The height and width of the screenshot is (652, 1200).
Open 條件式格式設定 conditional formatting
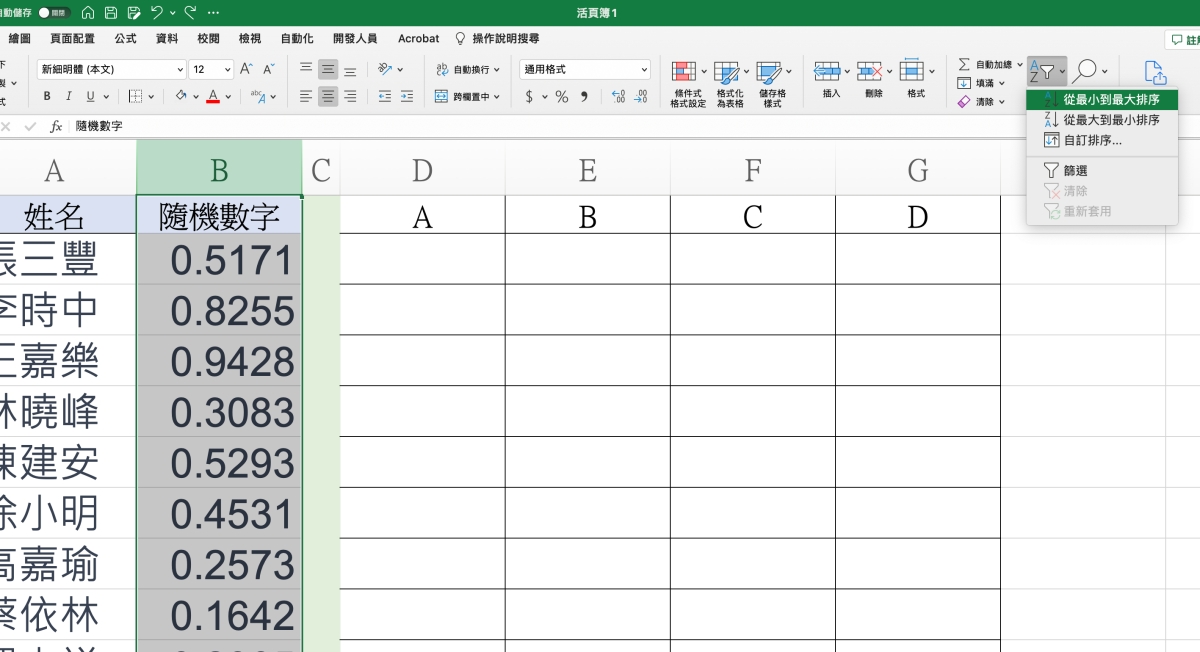[x=688, y=85]
